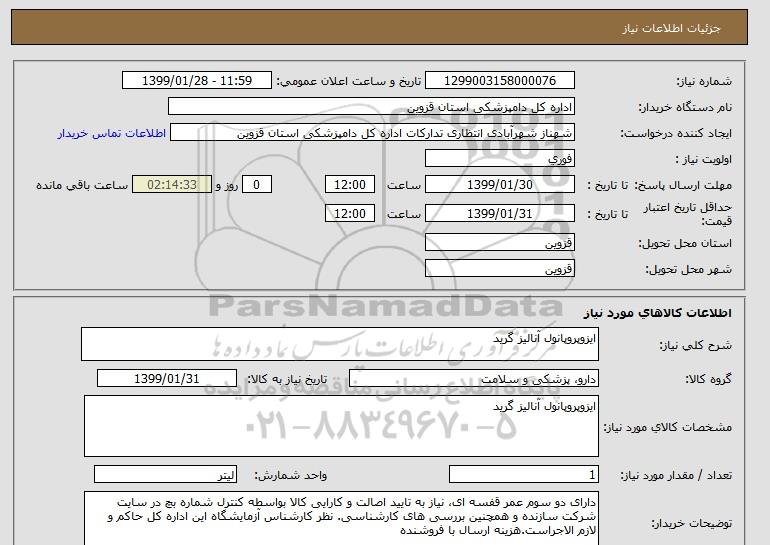Select the label نام دستگاه خریدار
This screenshot has height=545, width=770.
click(x=685, y=108)
